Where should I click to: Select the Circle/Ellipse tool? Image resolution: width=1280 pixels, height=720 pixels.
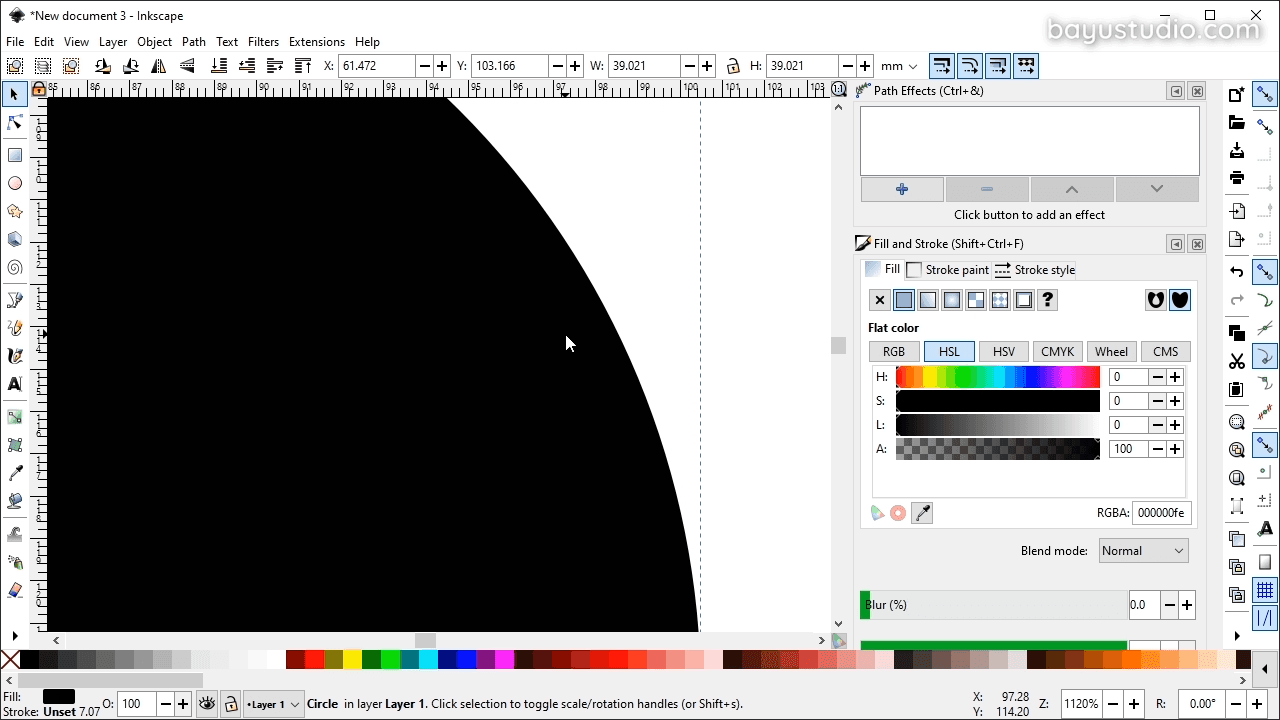[x=15, y=183]
